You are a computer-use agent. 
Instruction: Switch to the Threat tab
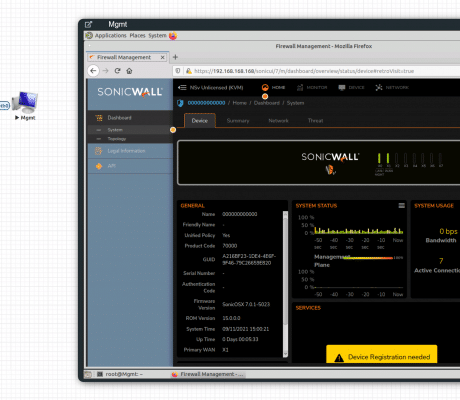[x=315, y=121]
